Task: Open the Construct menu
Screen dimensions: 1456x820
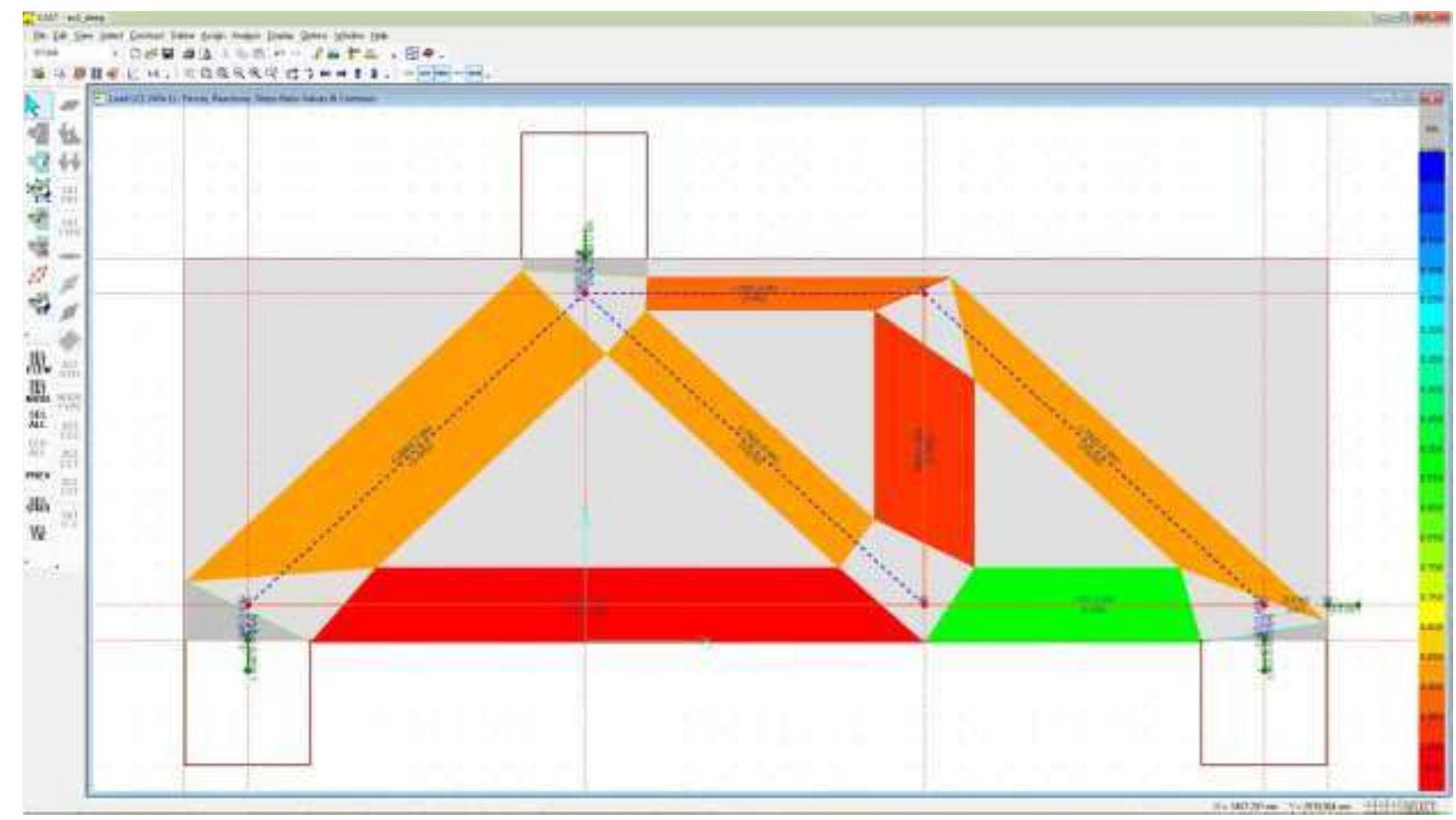Action: click(x=147, y=35)
